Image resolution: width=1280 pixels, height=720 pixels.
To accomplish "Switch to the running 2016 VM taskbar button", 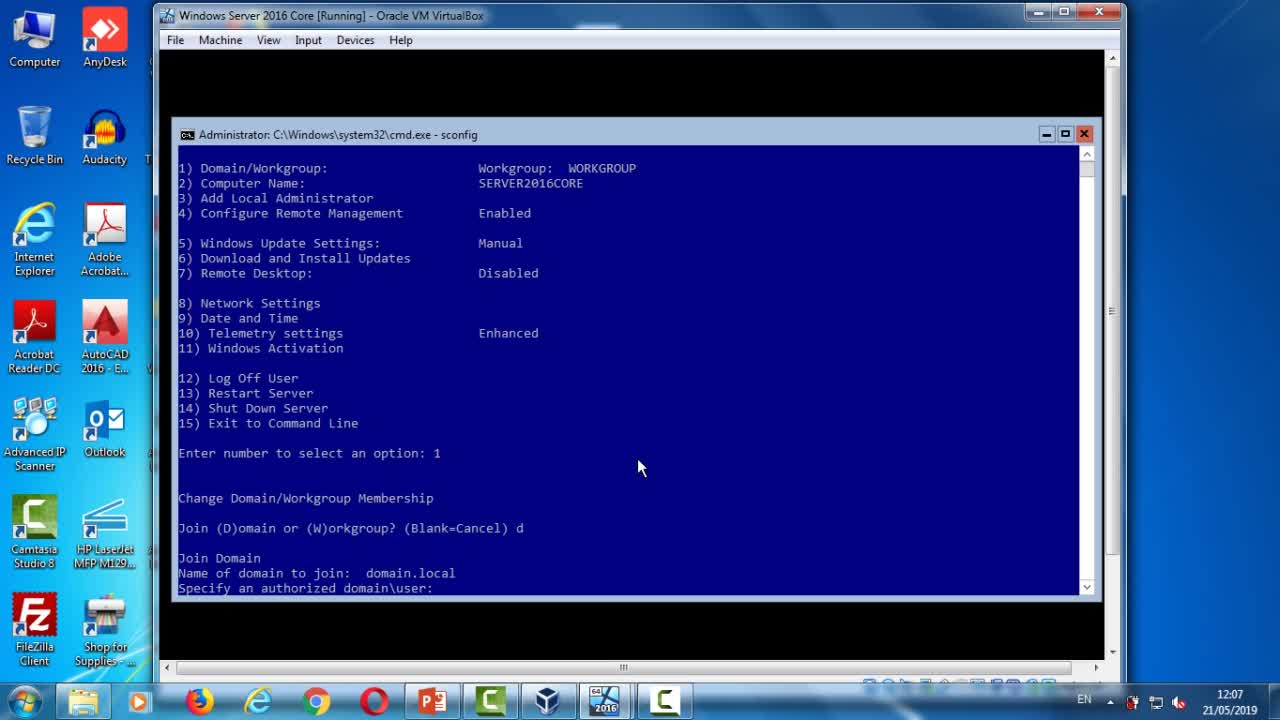I will point(605,702).
